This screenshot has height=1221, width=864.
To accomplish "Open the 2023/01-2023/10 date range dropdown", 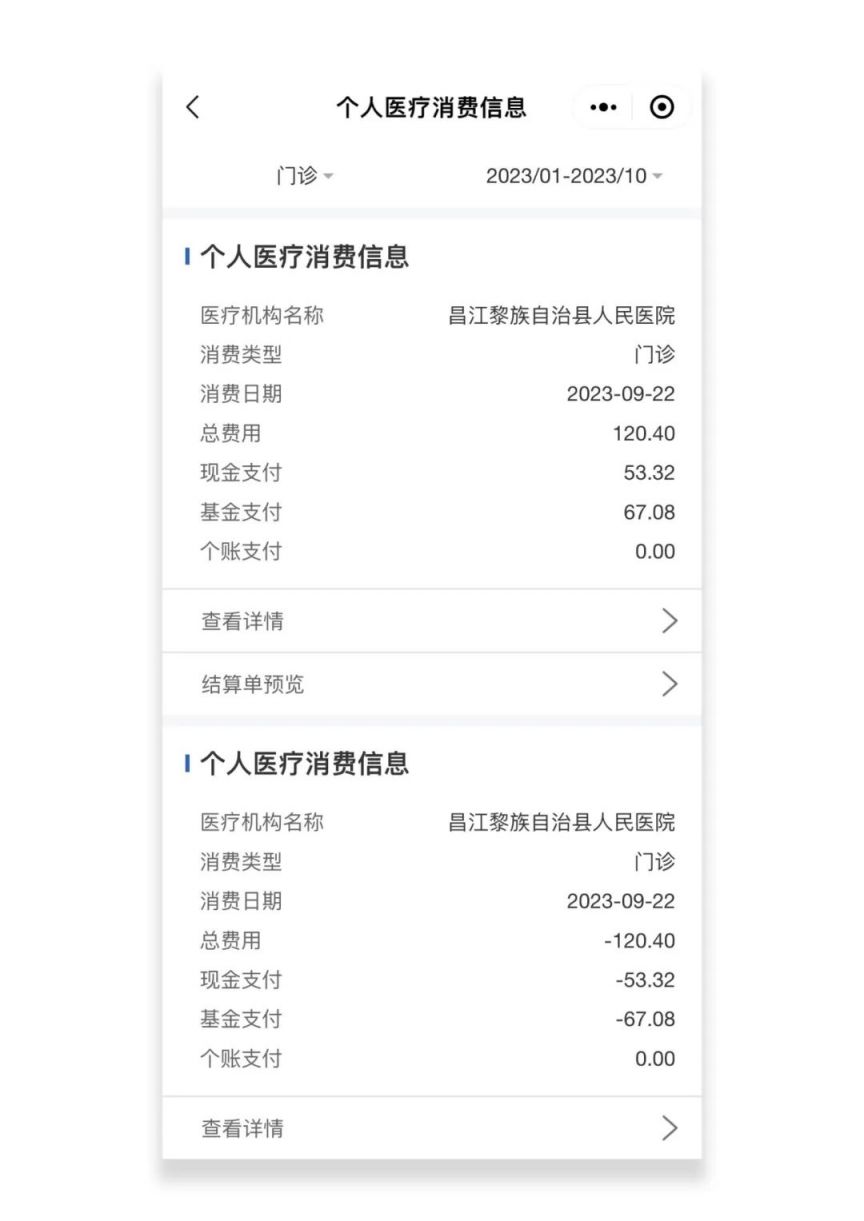I will point(574,176).
